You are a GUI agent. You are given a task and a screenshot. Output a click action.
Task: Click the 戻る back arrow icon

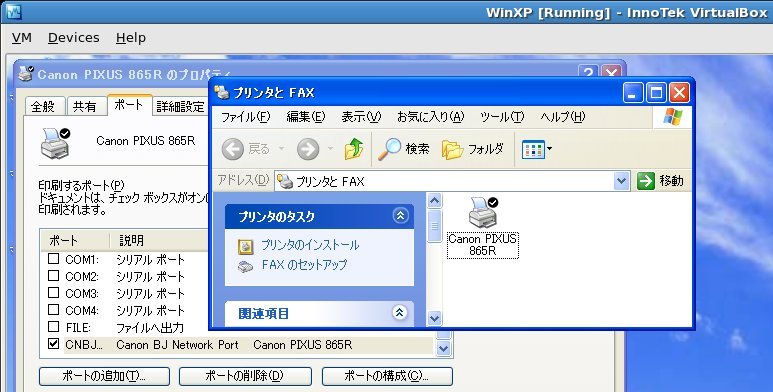(233, 149)
